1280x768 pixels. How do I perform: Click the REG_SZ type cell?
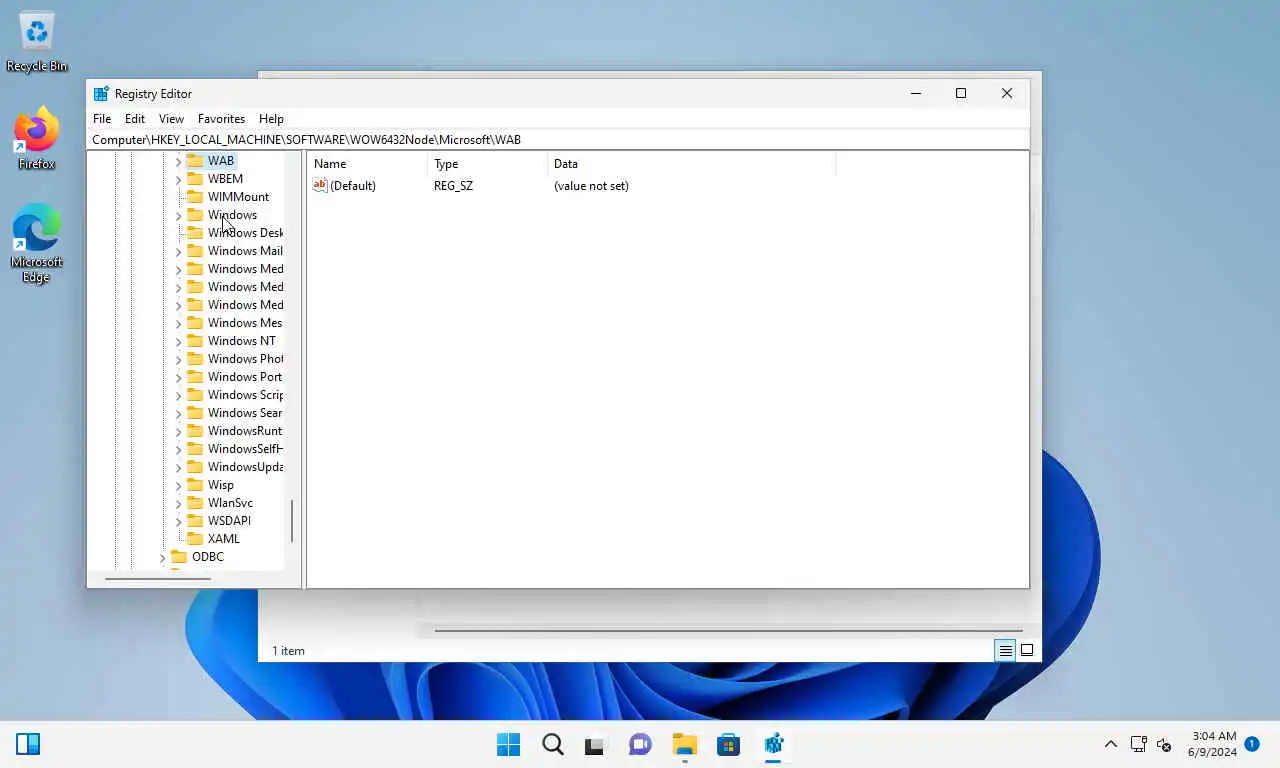click(x=453, y=186)
